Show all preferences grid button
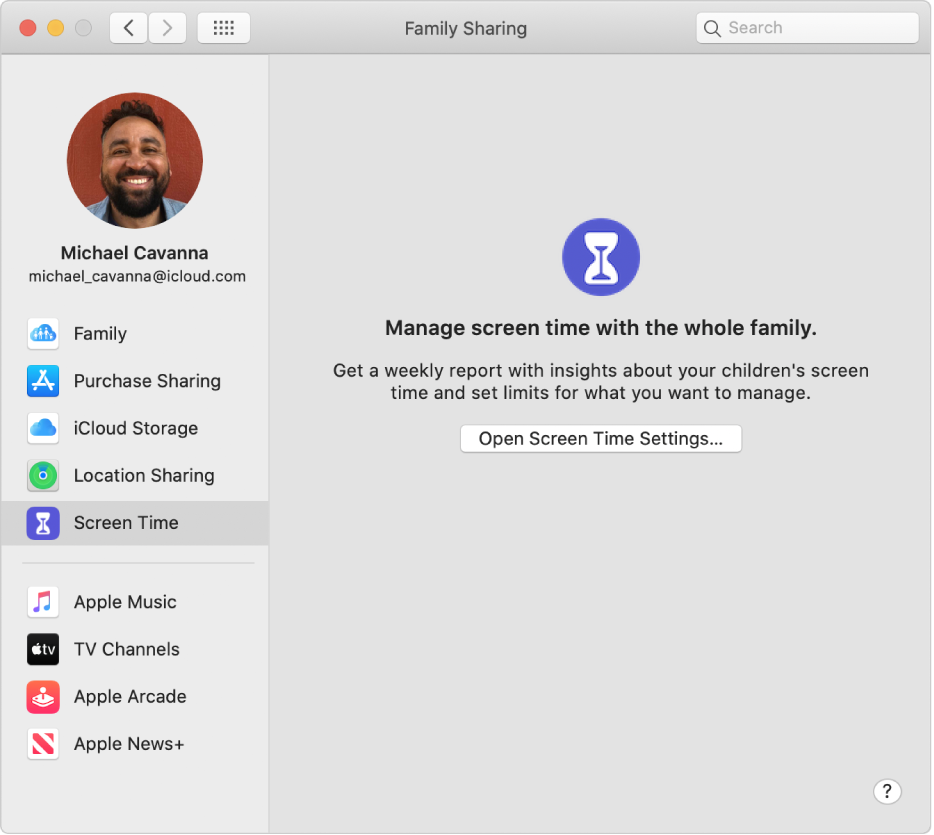Viewport: 934px width, 835px height. click(x=223, y=28)
